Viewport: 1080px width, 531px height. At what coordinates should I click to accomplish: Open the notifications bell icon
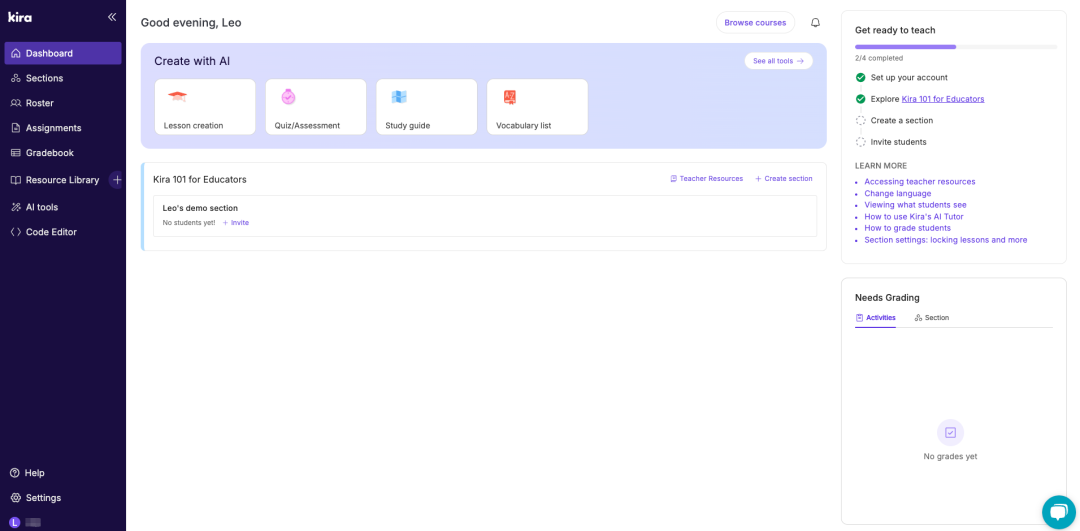tap(815, 23)
